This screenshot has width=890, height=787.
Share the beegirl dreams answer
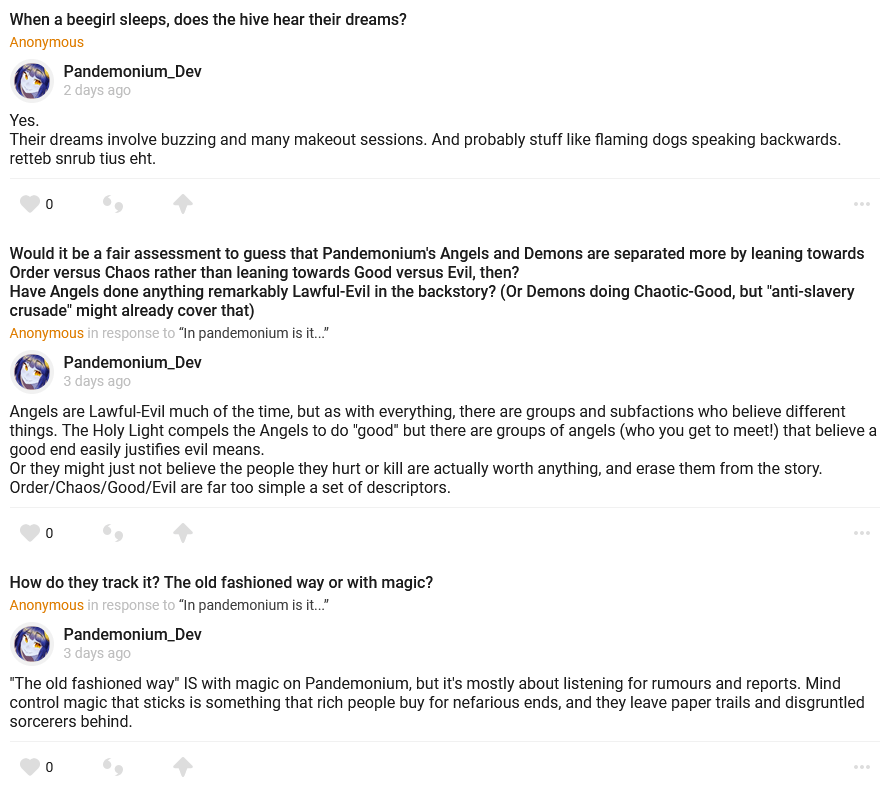tap(182, 204)
